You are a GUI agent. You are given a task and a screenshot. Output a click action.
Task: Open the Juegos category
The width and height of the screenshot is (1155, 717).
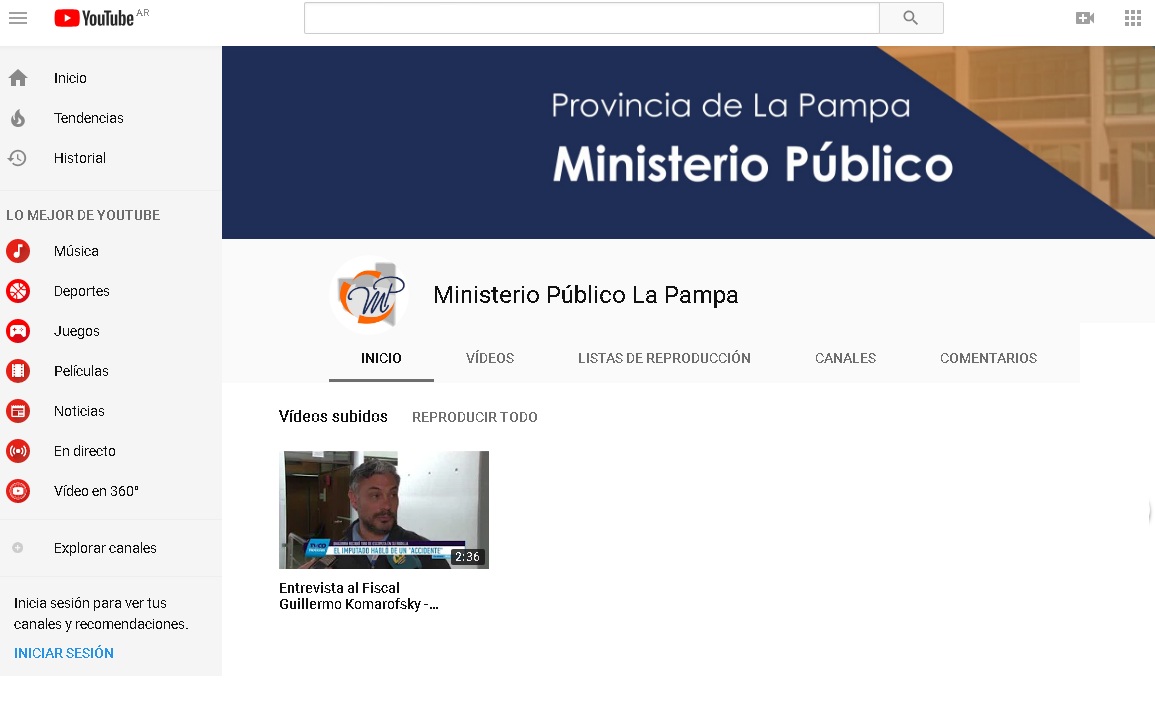(76, 331)
